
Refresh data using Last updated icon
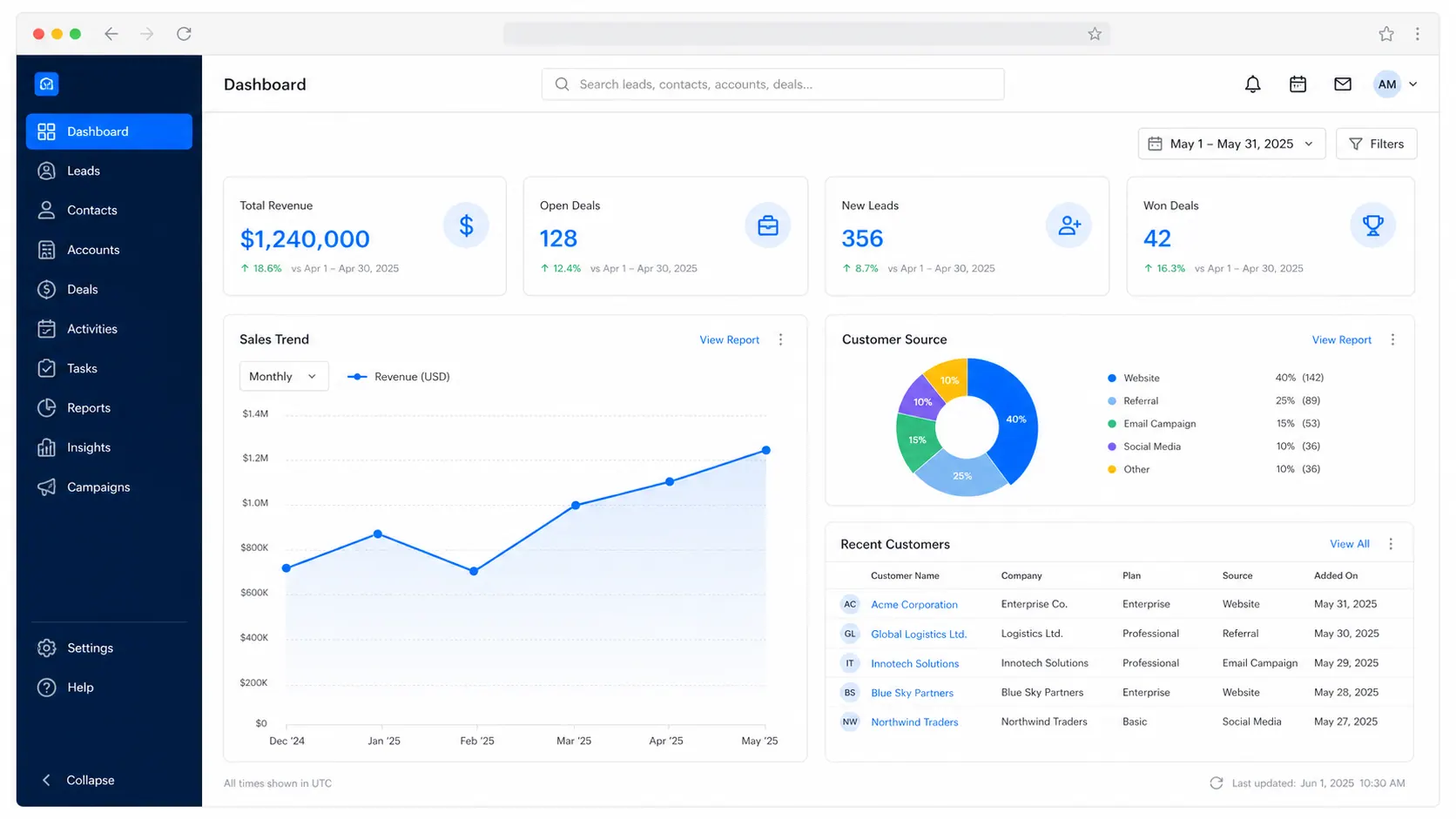(x=1216, y=783)
